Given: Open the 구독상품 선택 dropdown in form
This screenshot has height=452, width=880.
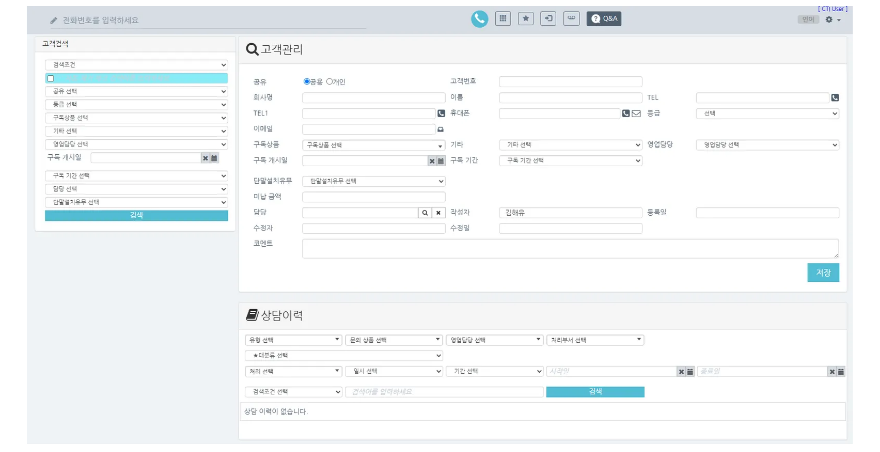Looking at the screenshot, I should [373, 145].
